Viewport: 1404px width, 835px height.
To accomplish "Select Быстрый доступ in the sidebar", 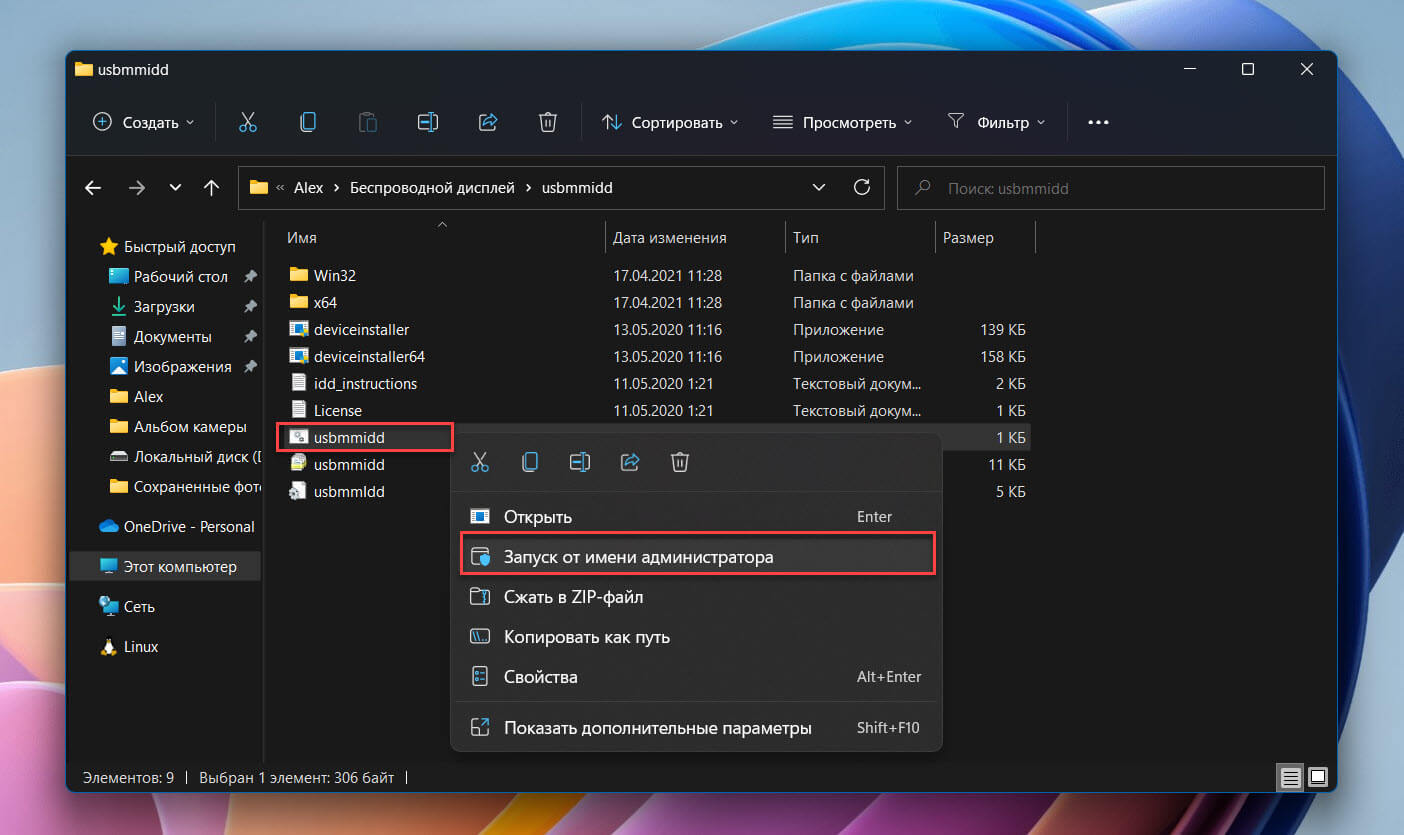I will (167, 246).
